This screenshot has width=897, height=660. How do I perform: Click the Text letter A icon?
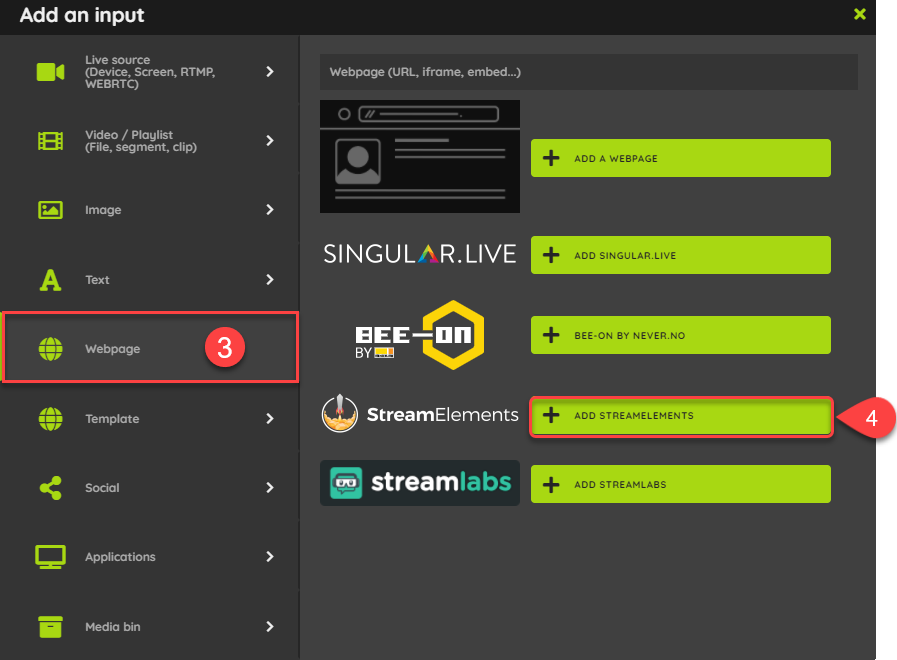pos(50,280)
